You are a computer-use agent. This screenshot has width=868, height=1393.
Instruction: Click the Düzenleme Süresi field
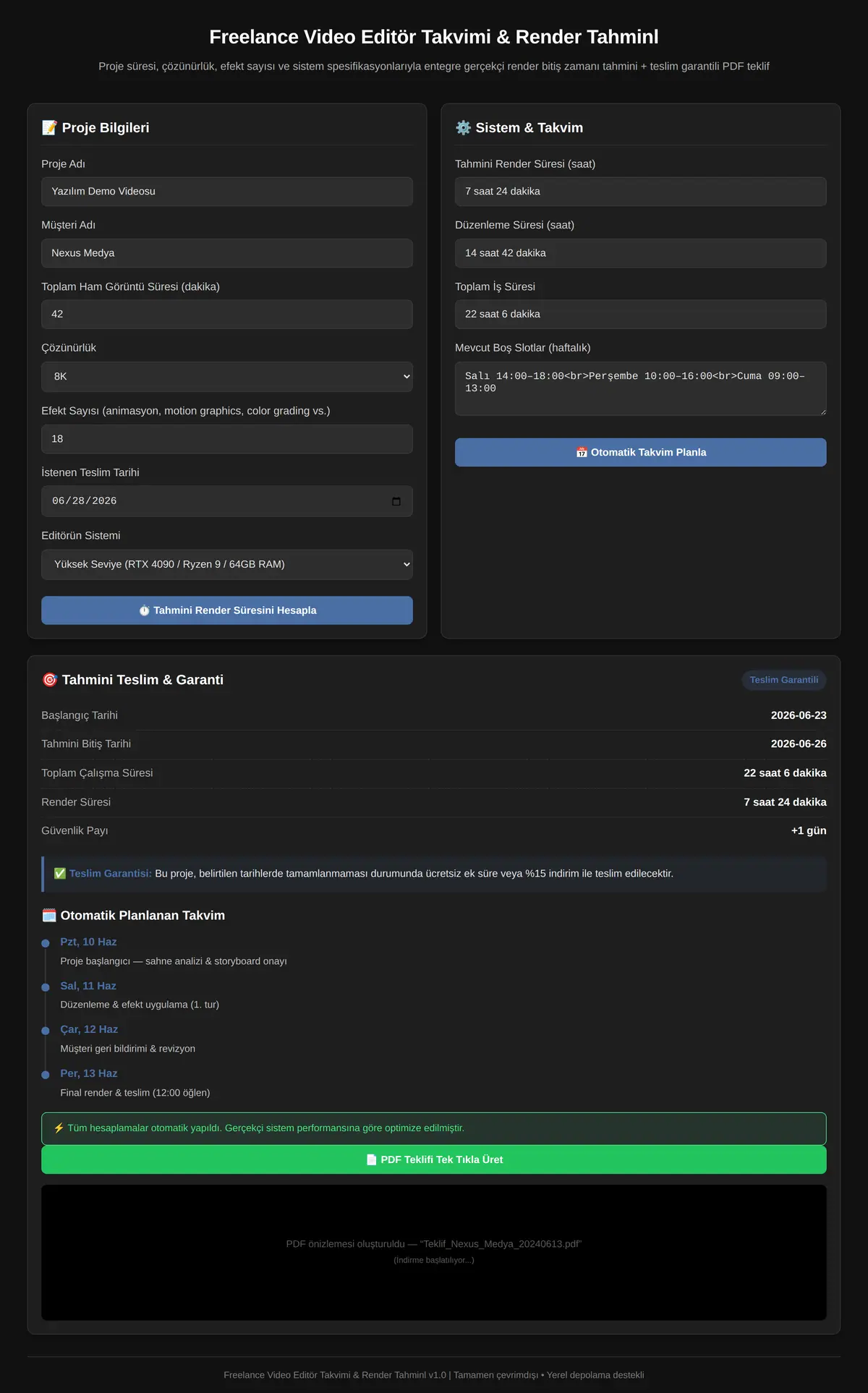point(641,253)
